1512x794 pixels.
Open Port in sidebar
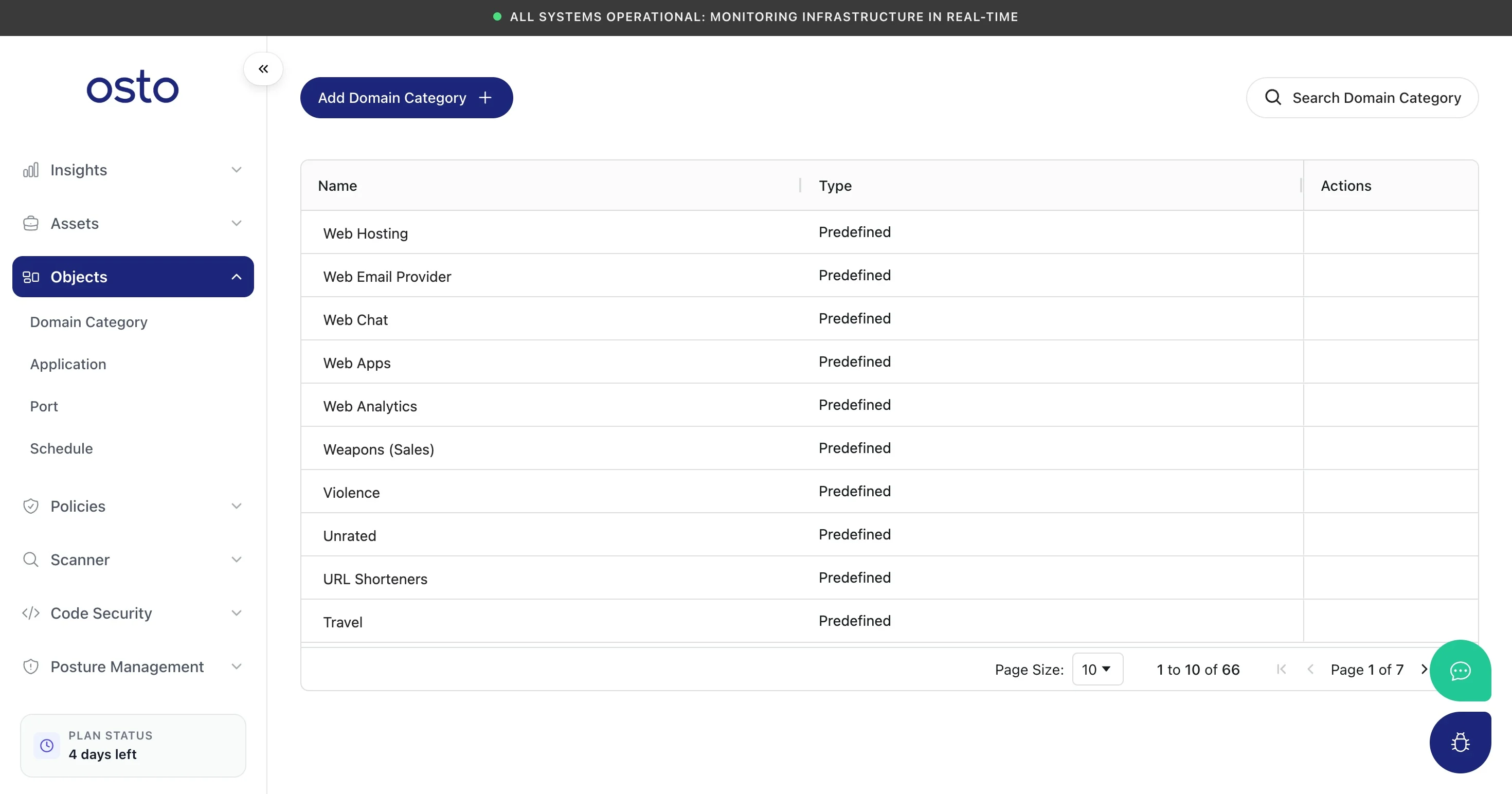coord(44,406)
